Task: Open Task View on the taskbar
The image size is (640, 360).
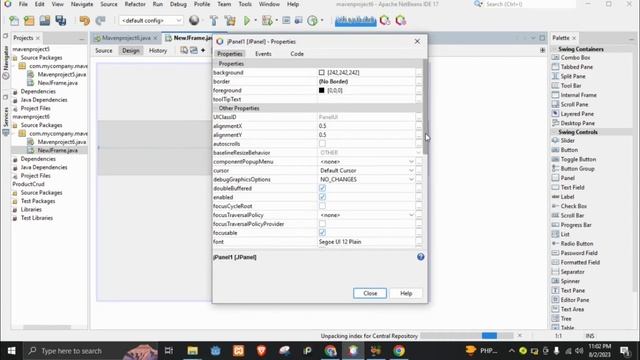Action: pyautogui.click(x=169, y=351)
